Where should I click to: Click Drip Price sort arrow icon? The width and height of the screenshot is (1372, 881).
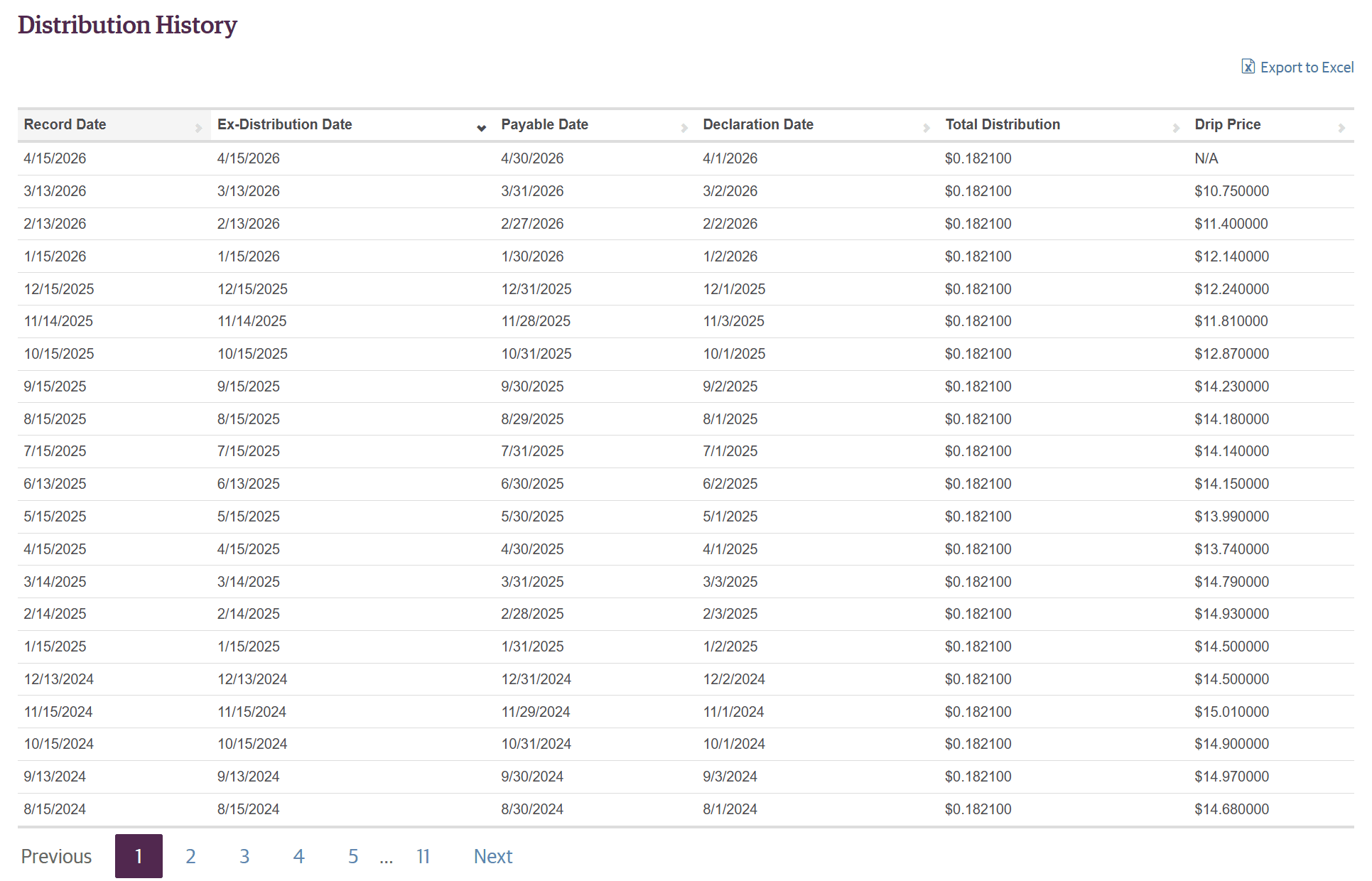(x=1341, y=128)
